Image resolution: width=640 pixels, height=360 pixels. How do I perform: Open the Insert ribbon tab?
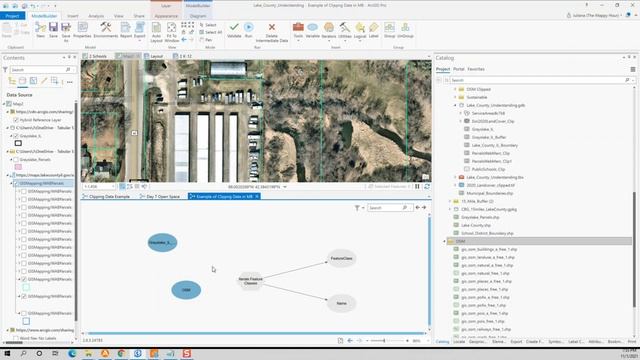click(x=73, y=16)
